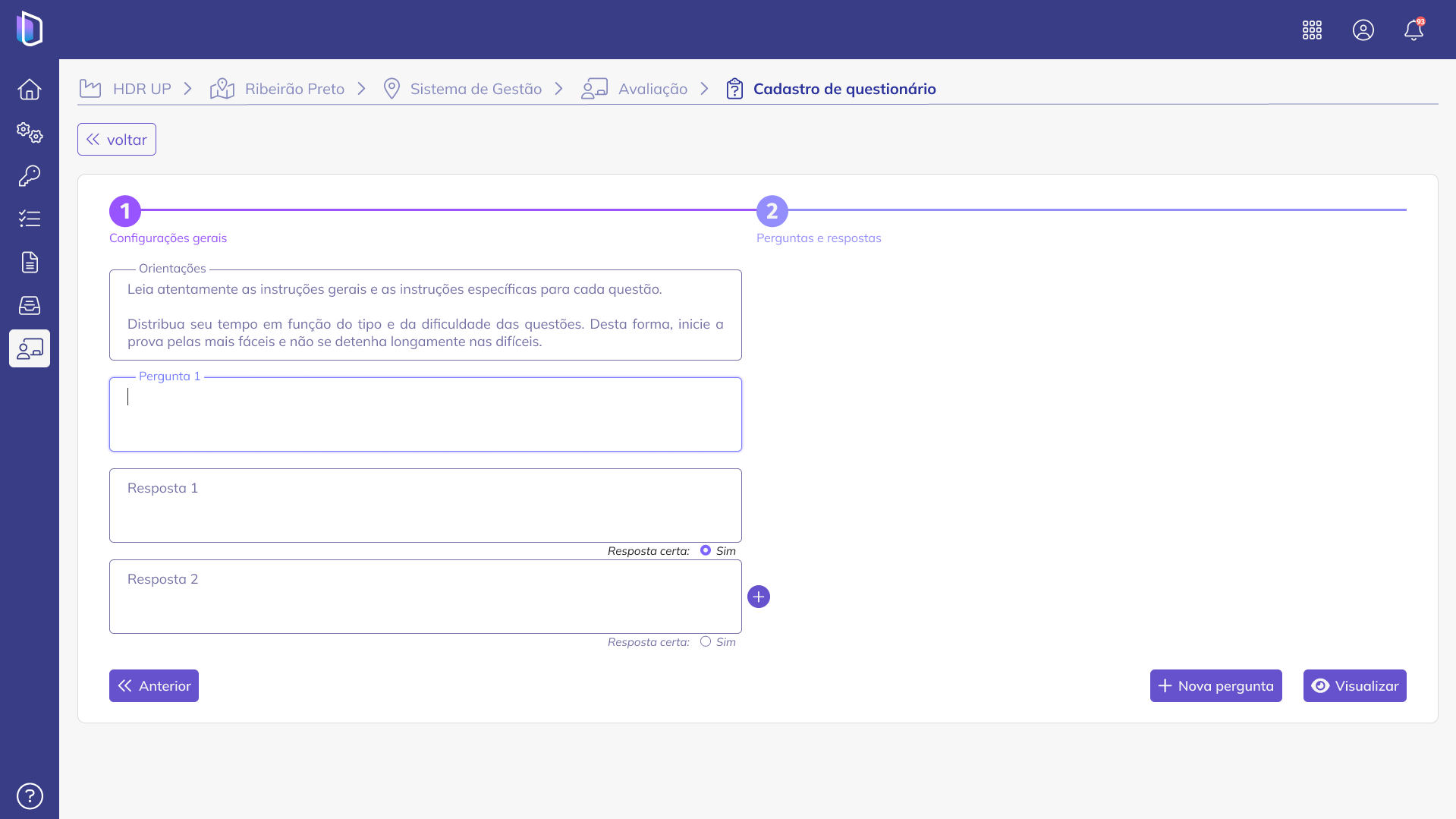Screen dimensions: 1456x819
Task: Open the document sidebar icon
Action: pos(30,263)
